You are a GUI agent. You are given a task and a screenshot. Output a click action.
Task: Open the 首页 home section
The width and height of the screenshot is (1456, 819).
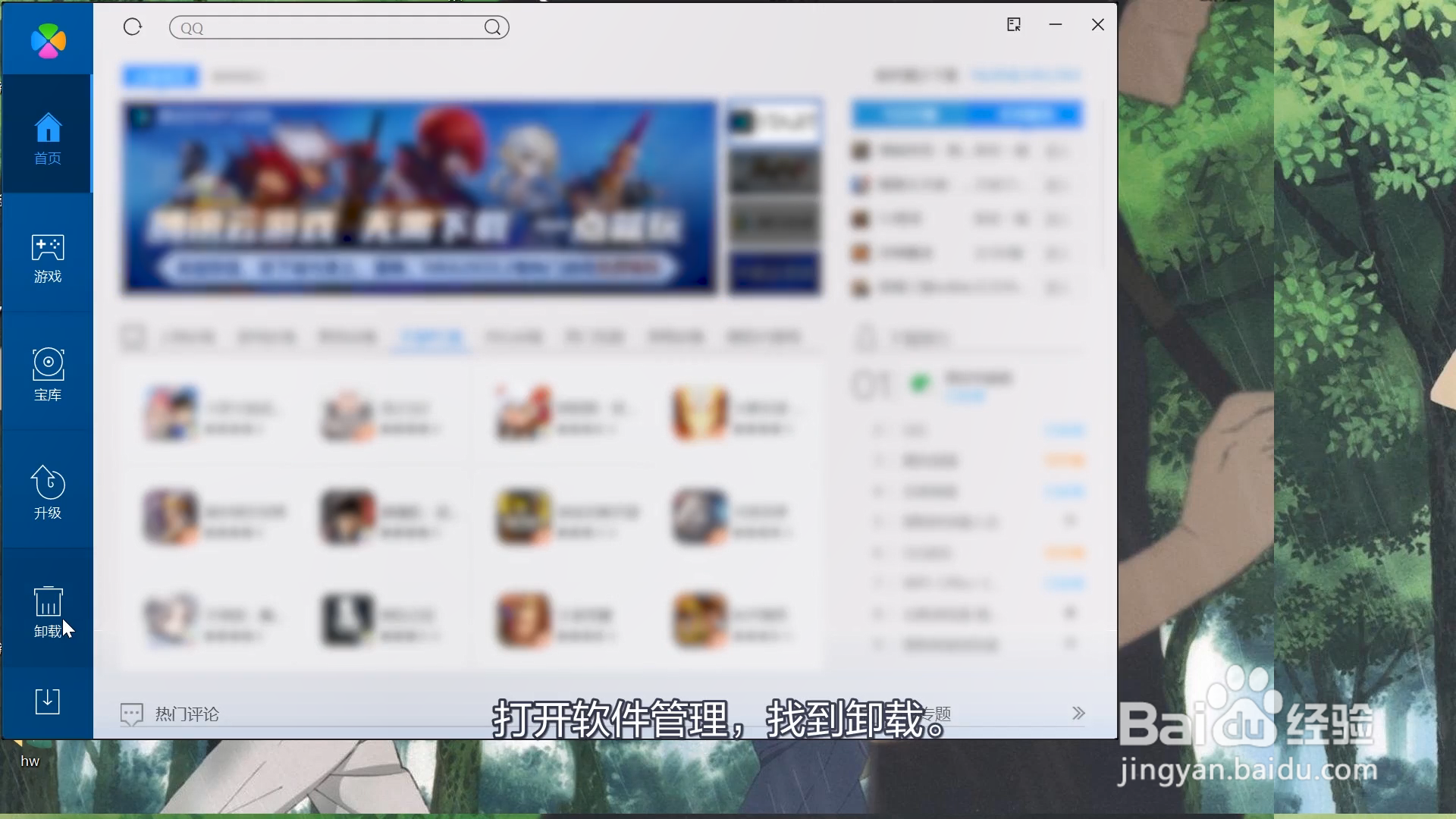[x=47, y=138]
